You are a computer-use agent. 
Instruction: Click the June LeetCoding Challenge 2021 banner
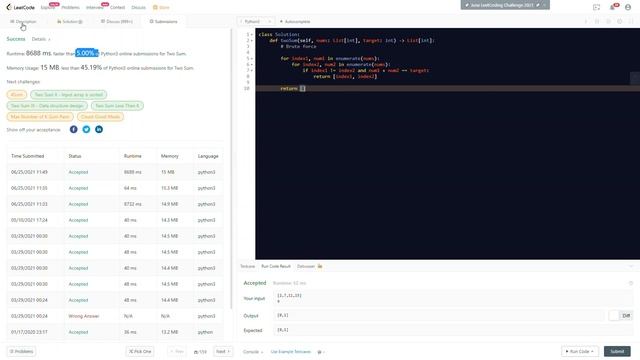[505, 5]
